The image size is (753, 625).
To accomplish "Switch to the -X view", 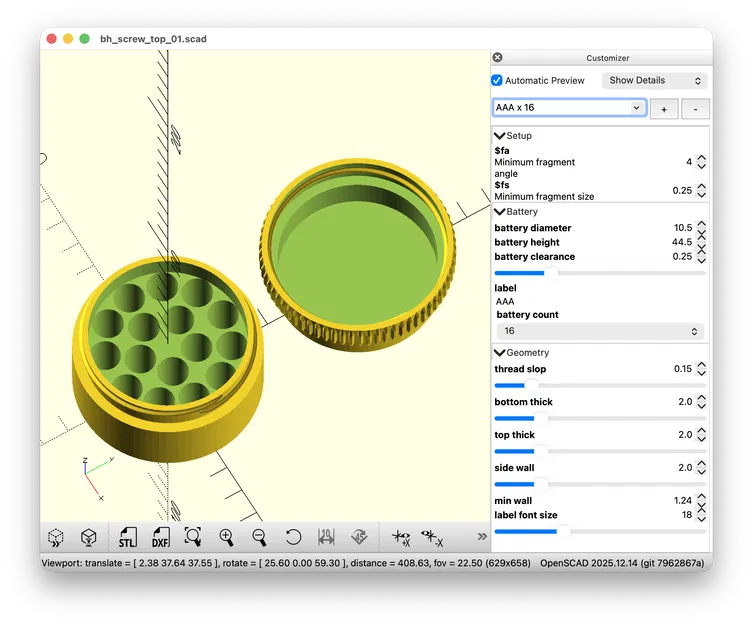I will tap(432, 538).
